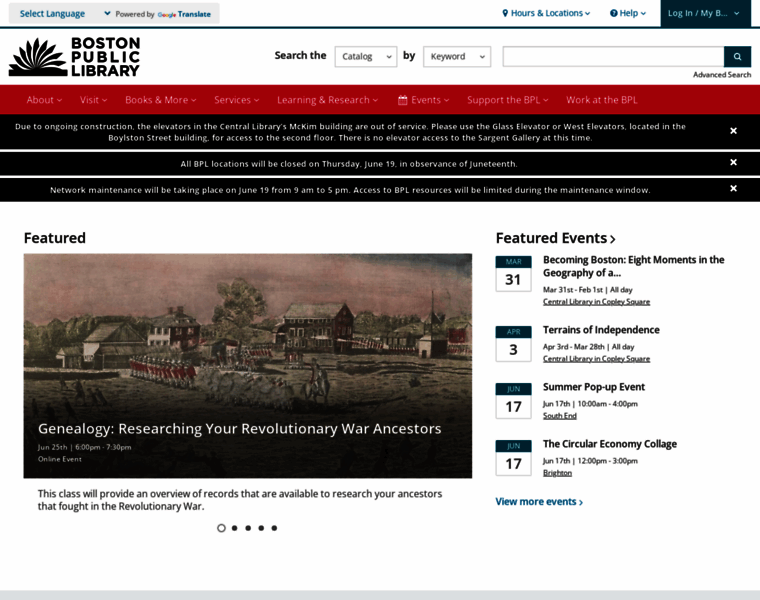Open the Support the BPL menu
The width and height of the screenshot is (760, 600).
tap(507, 100)
